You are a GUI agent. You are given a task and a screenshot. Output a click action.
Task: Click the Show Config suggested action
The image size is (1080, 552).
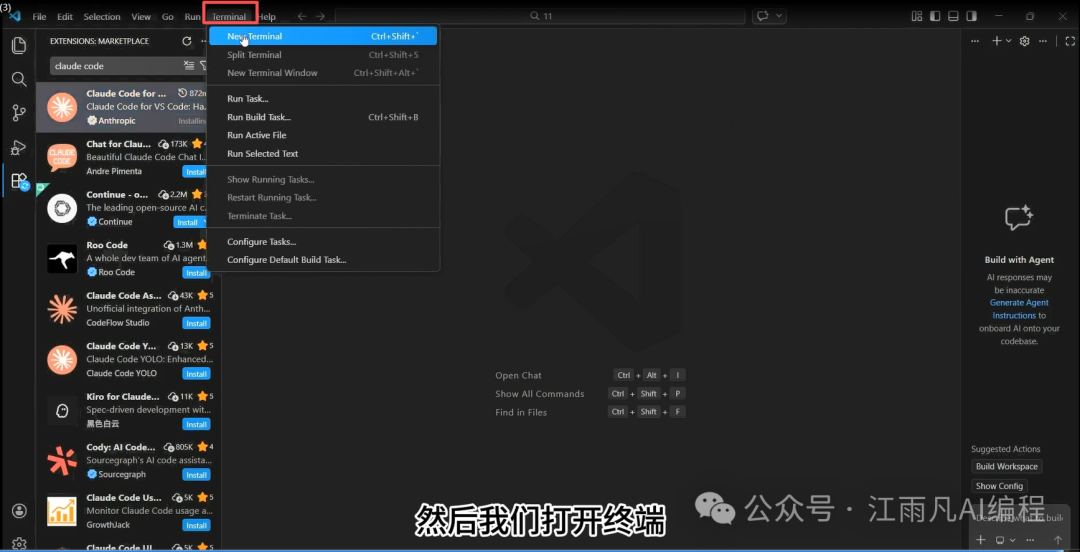point(999,486)
